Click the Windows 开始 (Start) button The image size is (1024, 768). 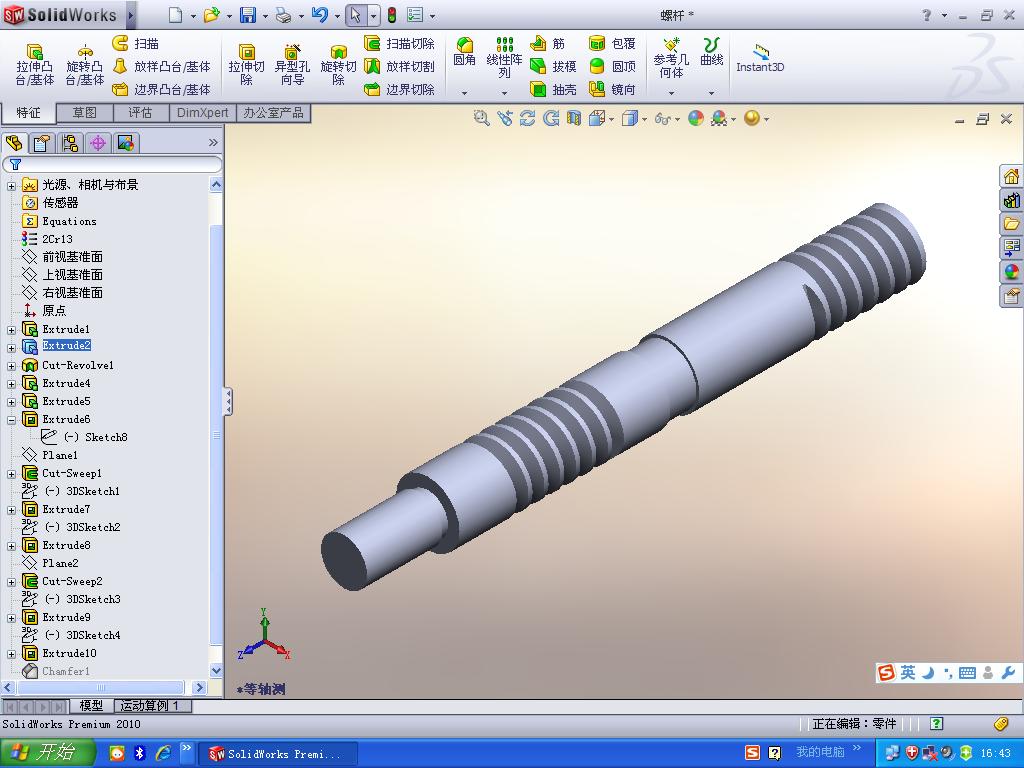(47, 753)
